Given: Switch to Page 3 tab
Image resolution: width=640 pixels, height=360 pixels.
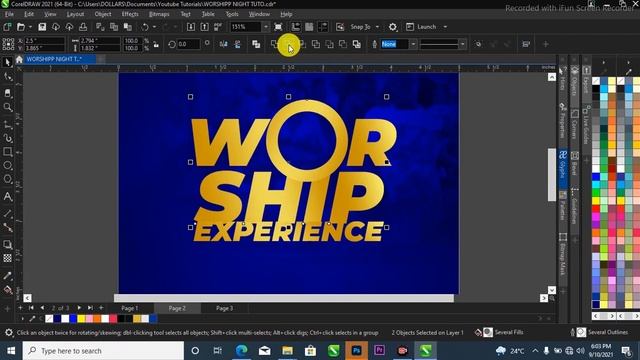Looking at the screenshot, I should 224,309.
